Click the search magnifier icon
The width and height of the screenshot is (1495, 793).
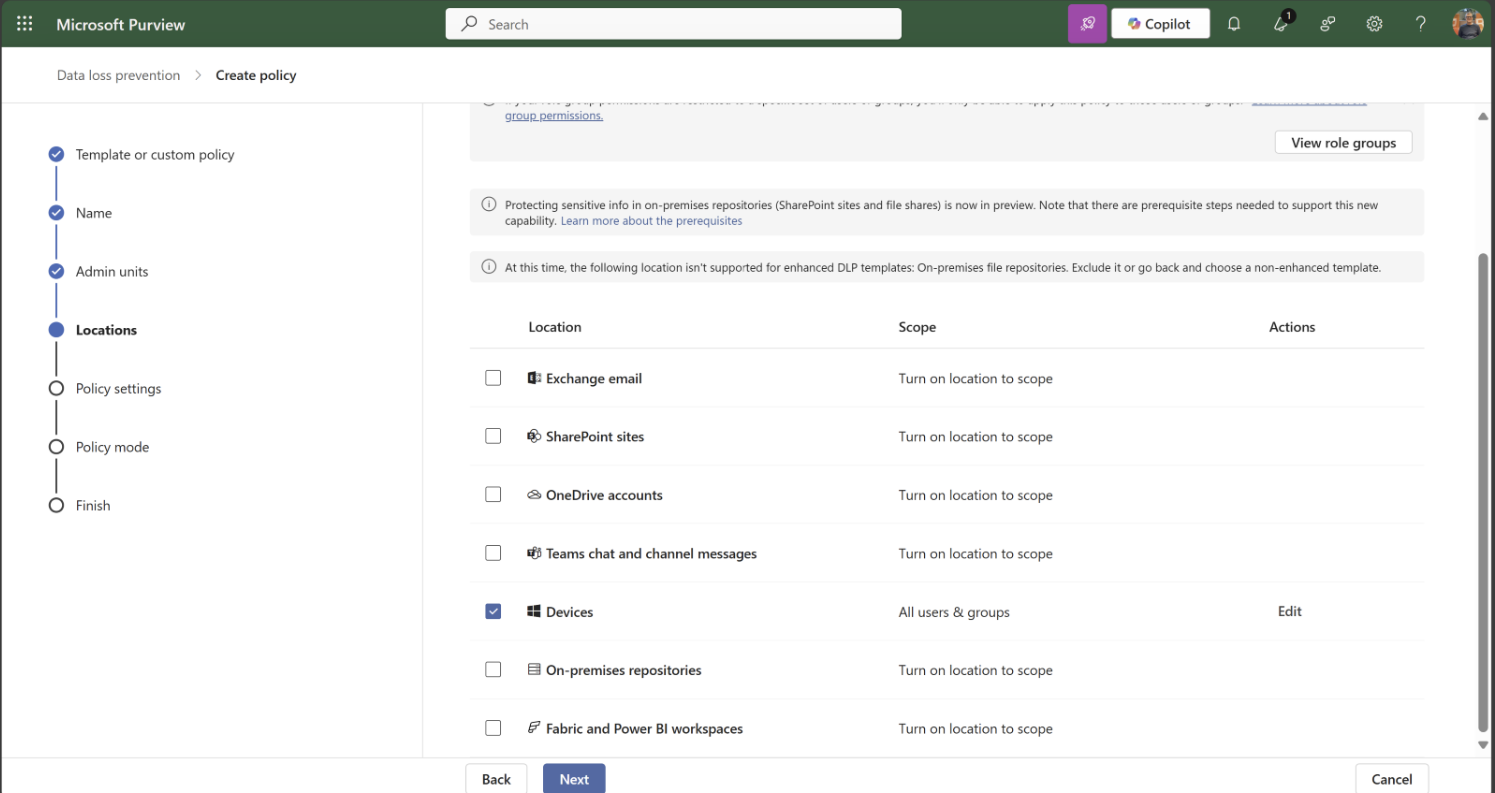[469, 24]
